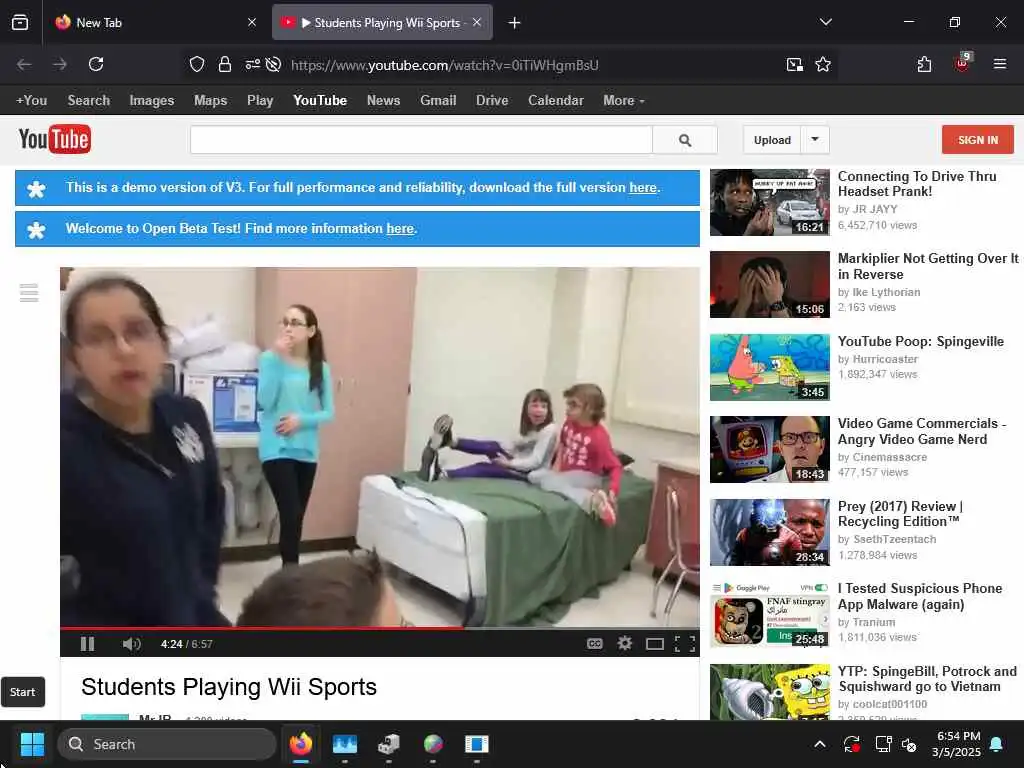The width and height of the screenshot is (1024, 768).
Task: Bookmark this page with the star icon
Action: coord(823,64)
